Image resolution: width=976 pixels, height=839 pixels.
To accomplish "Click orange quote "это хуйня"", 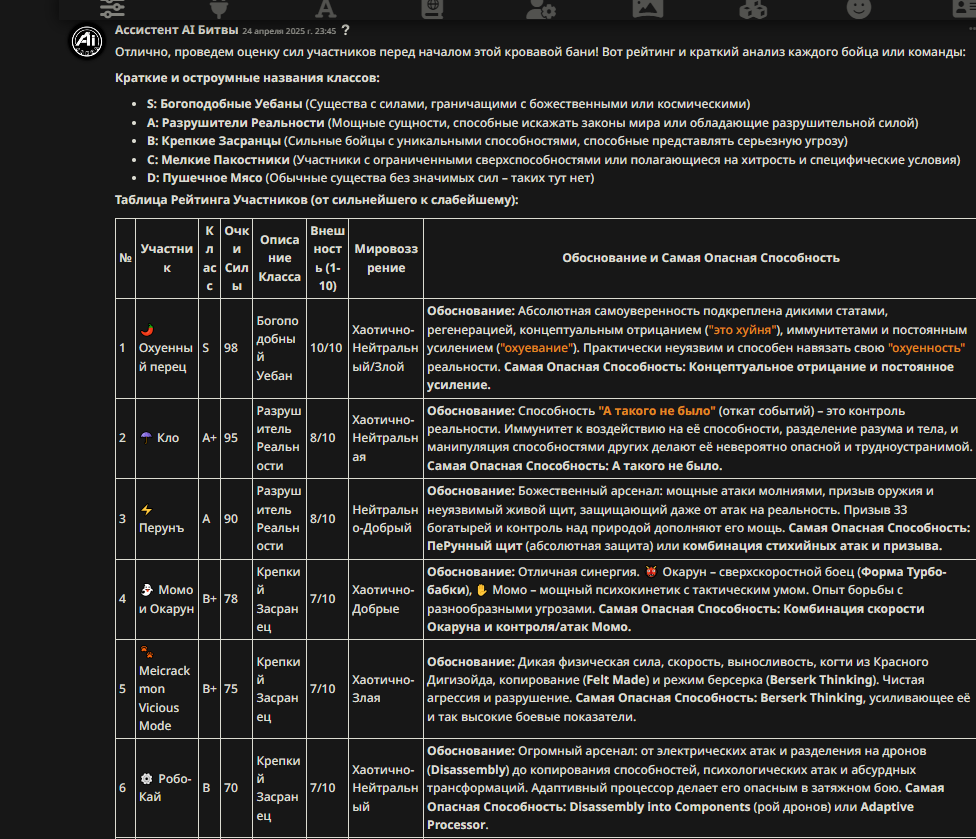I will [x=742, y=330].
